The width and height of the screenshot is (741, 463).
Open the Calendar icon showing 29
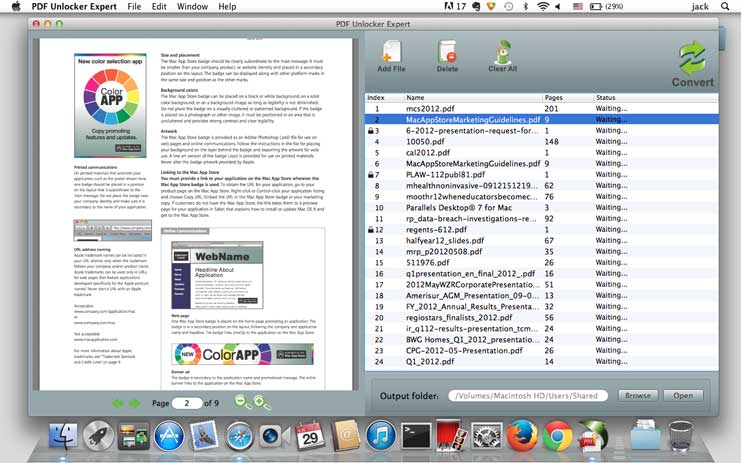point(310,436)
